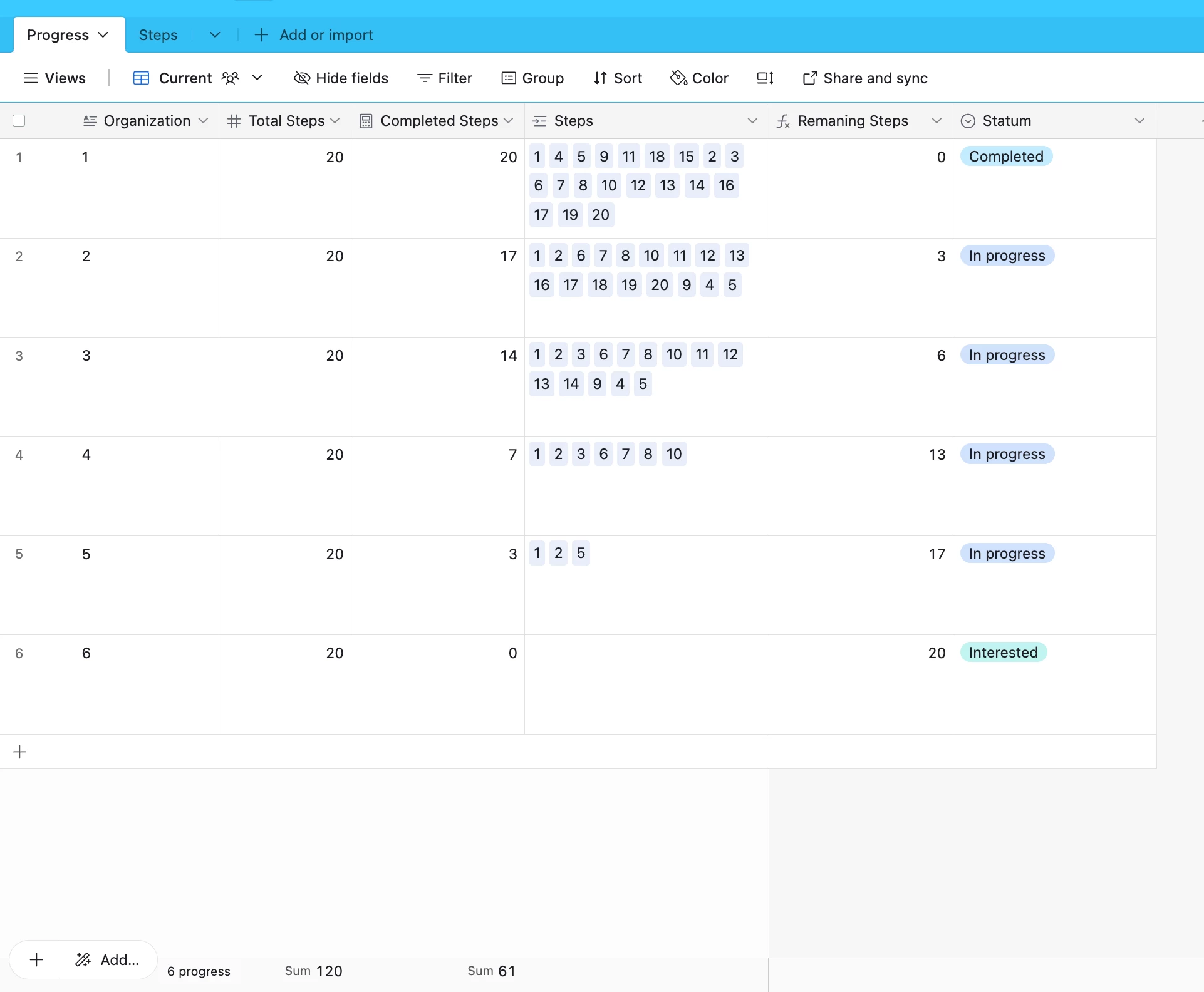Click the Sort arrows icon
The width and height of the screenshot is (1204, 992).
(x=600, y=78)
